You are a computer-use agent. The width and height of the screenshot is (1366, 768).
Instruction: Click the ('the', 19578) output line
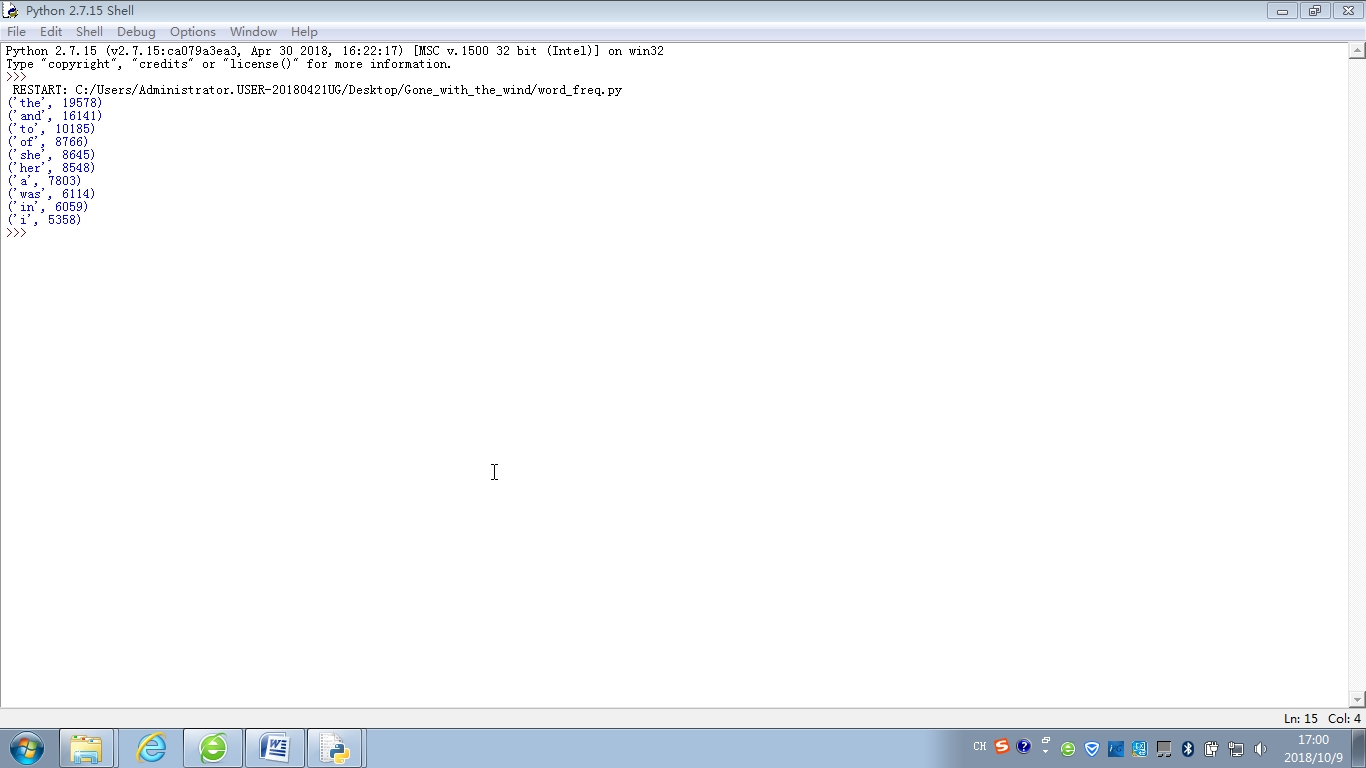pyautogui.click(x=55, y=103)
